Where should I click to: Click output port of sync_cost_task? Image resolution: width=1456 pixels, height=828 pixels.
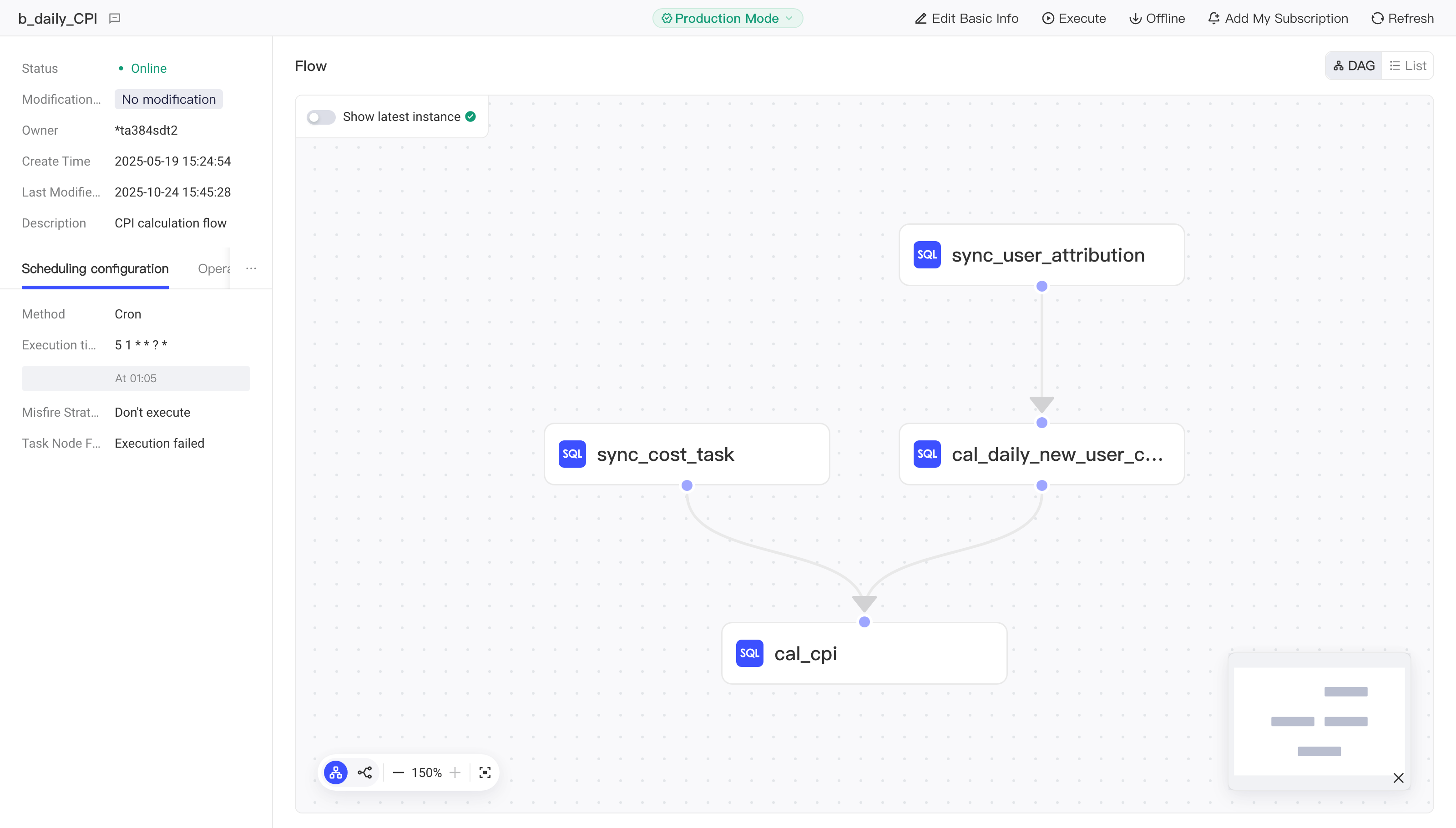[x=687, y=485]
